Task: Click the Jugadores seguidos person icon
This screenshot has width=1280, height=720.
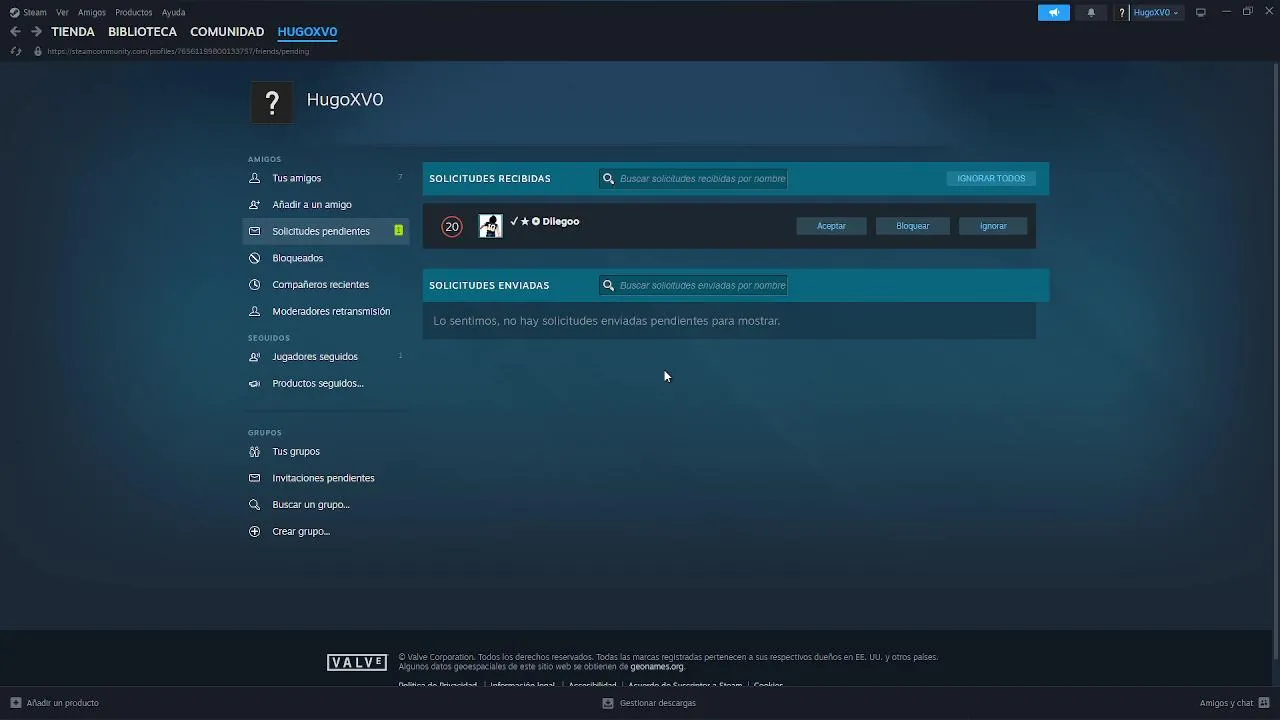Action: pyautogui.click(x=254, y=356)
